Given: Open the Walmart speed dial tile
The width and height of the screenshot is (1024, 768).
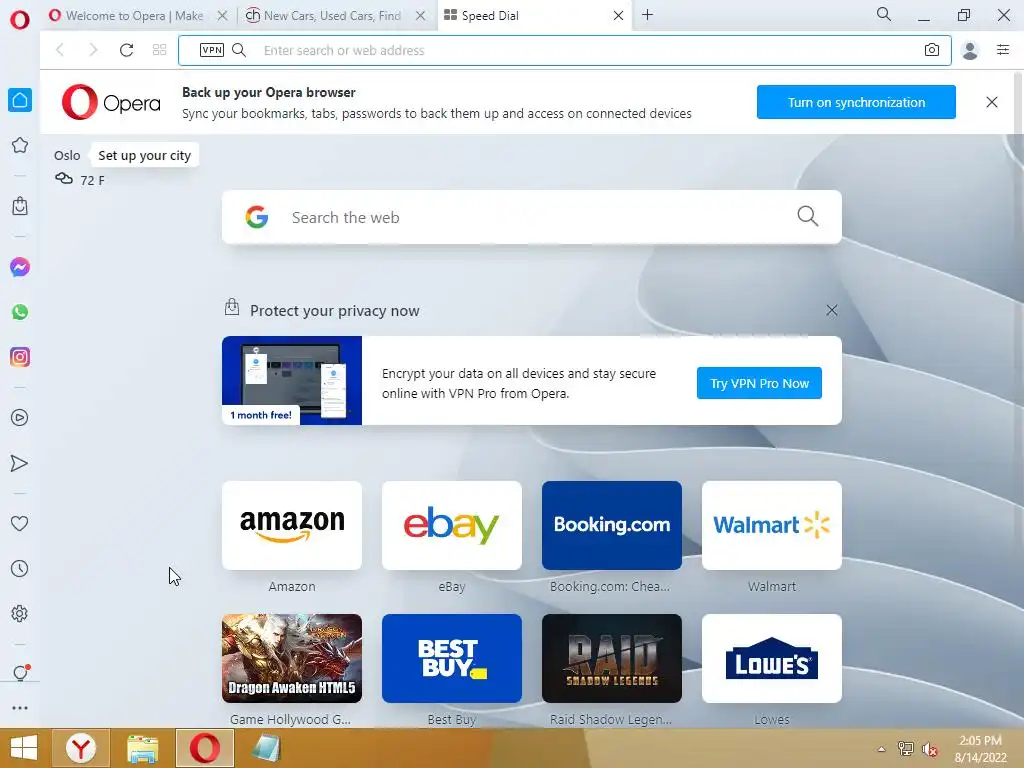Looking at the screenshot, I should click(x=772, y=526).
